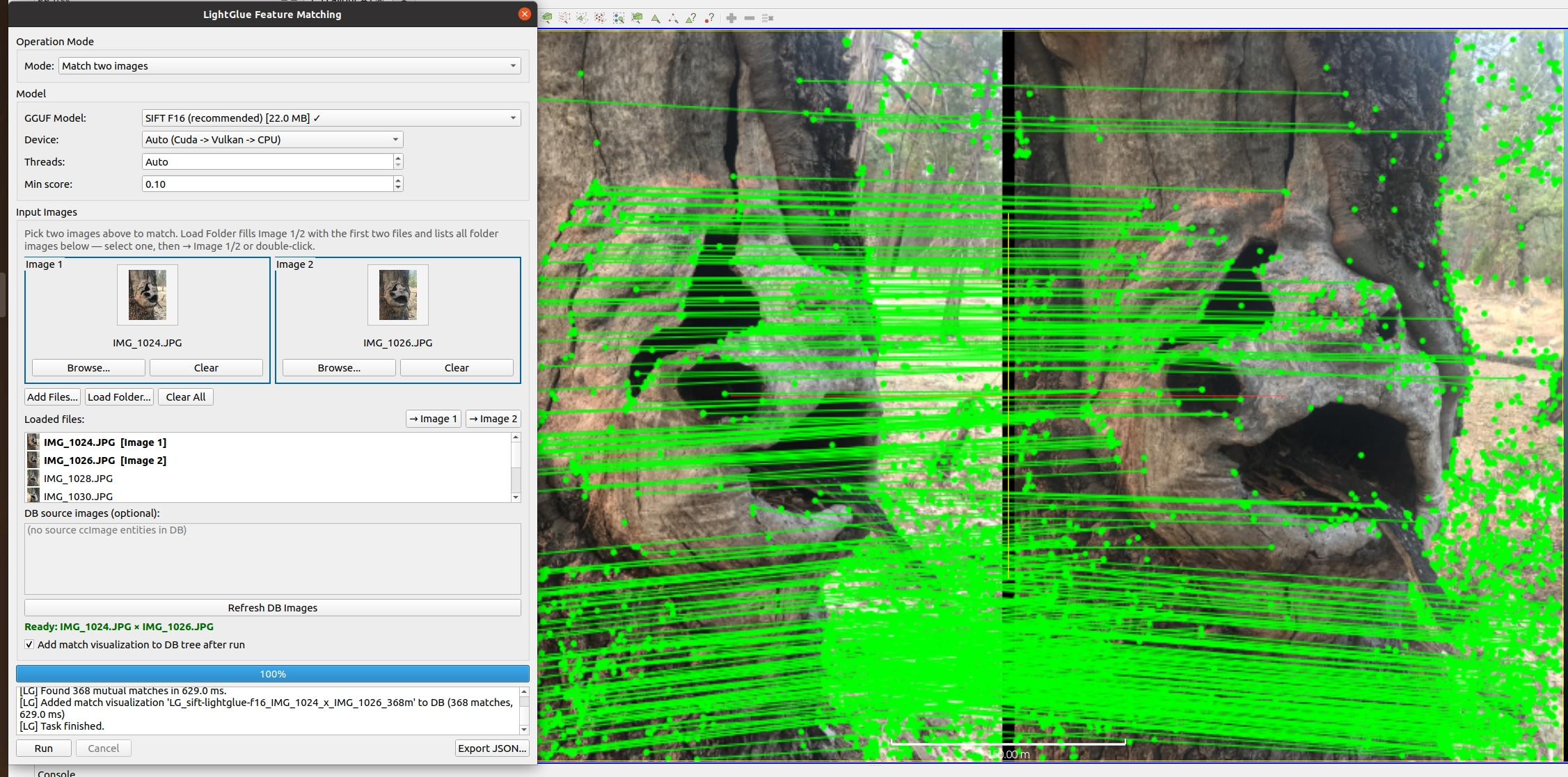Click the Image 1 thumbnail preview

click(x=148, y=295)
